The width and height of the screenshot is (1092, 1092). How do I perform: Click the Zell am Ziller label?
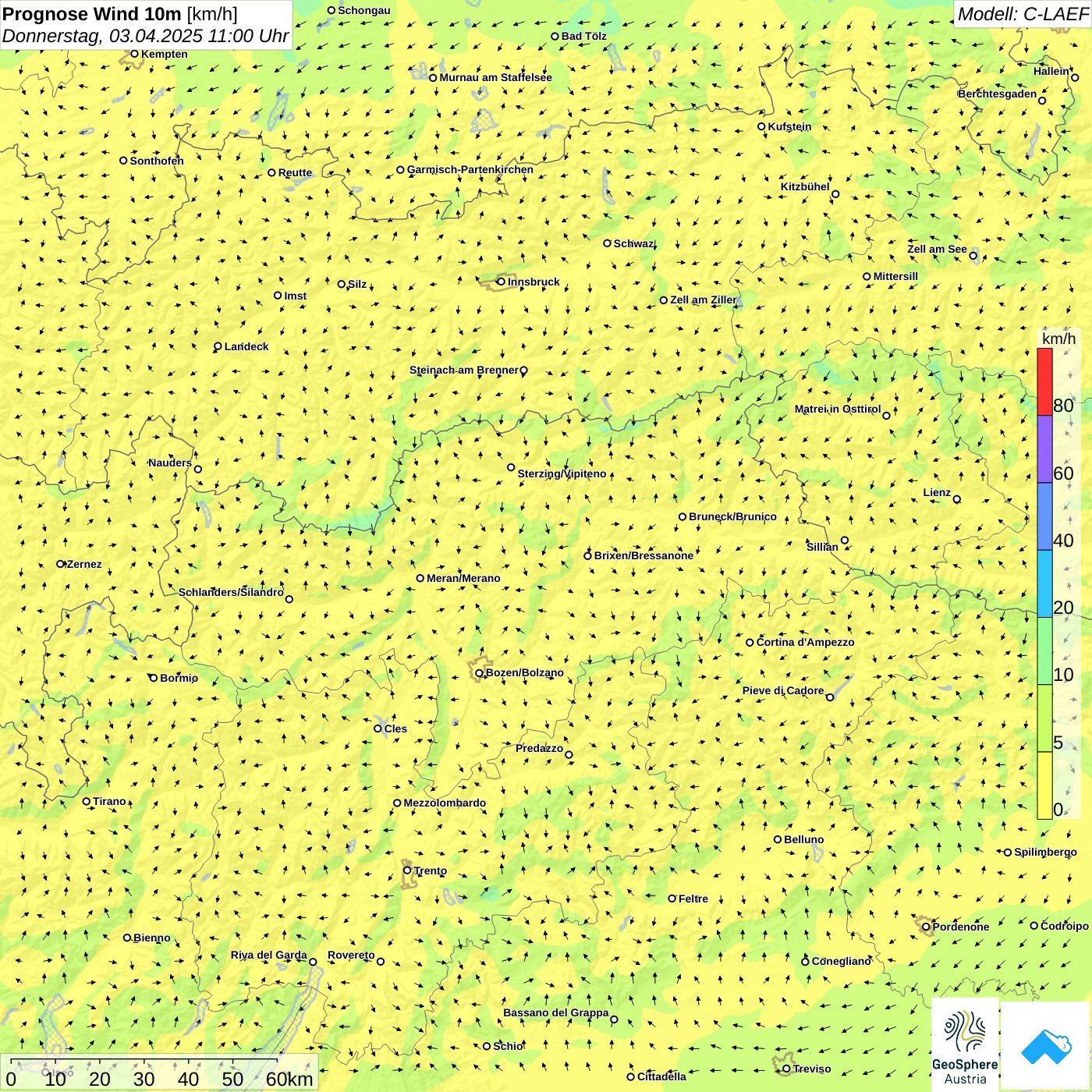tap(703, 300)
